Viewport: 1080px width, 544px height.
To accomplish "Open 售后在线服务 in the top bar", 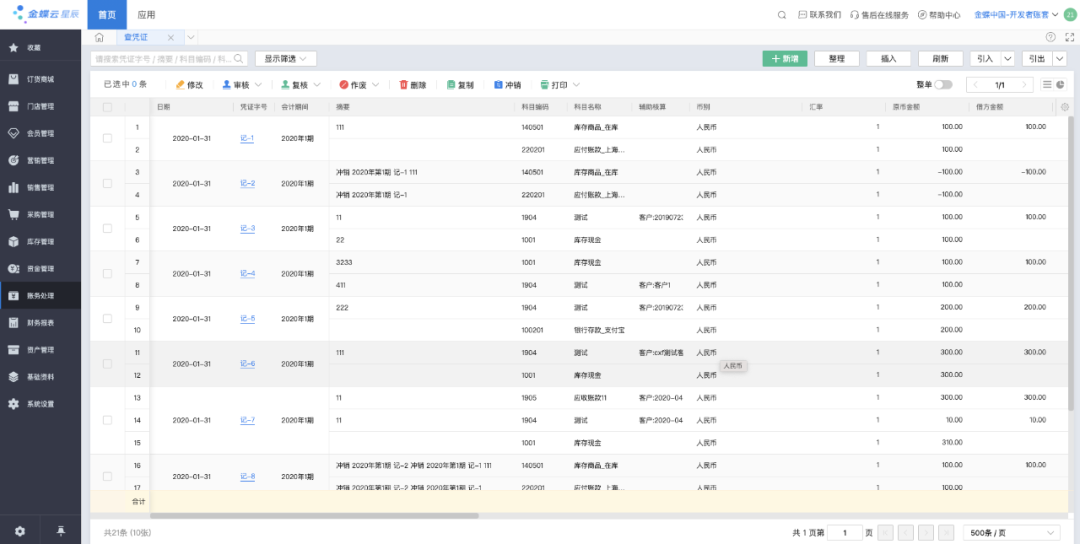I will tap(880, 14).
